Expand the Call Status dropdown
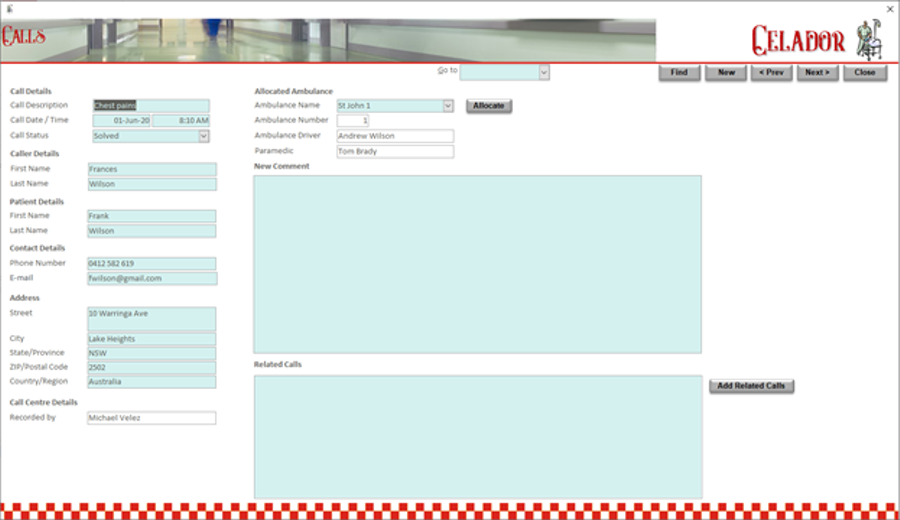The height and width of the screenshot is (520, 900). [x=204, y=136]
